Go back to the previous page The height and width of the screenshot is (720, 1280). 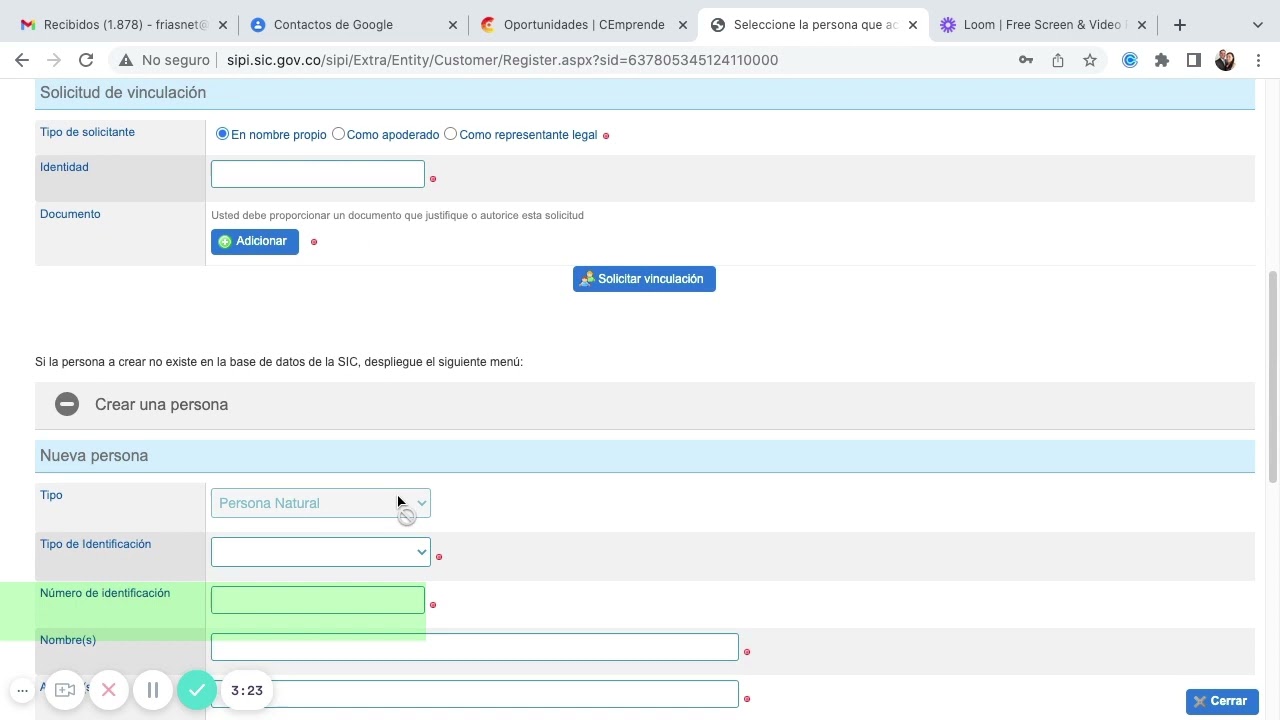point(22,60)
